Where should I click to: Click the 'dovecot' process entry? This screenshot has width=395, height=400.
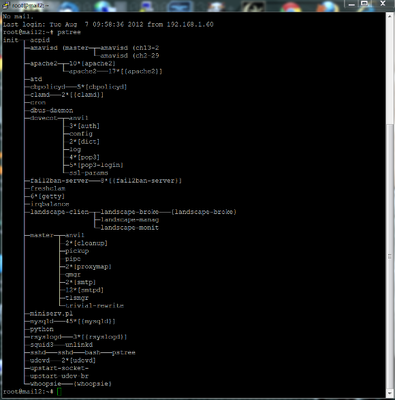coord(44,118)
